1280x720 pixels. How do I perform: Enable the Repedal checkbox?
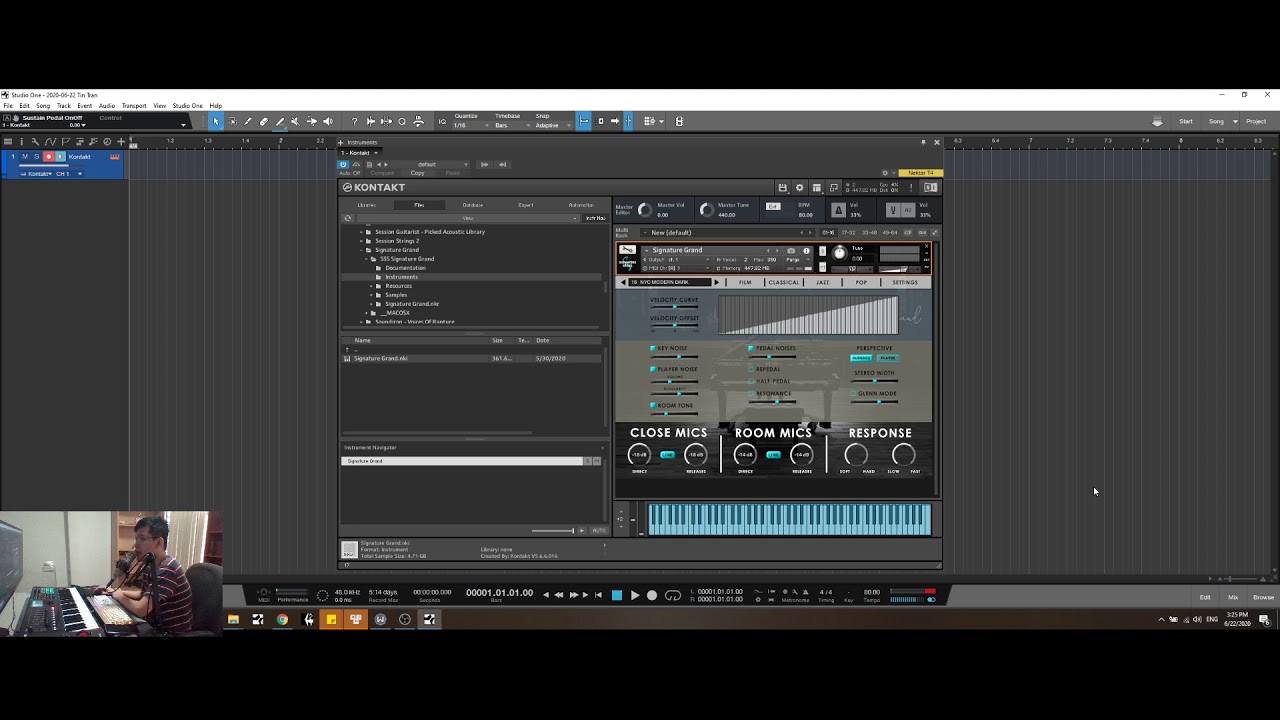point(751,369)
